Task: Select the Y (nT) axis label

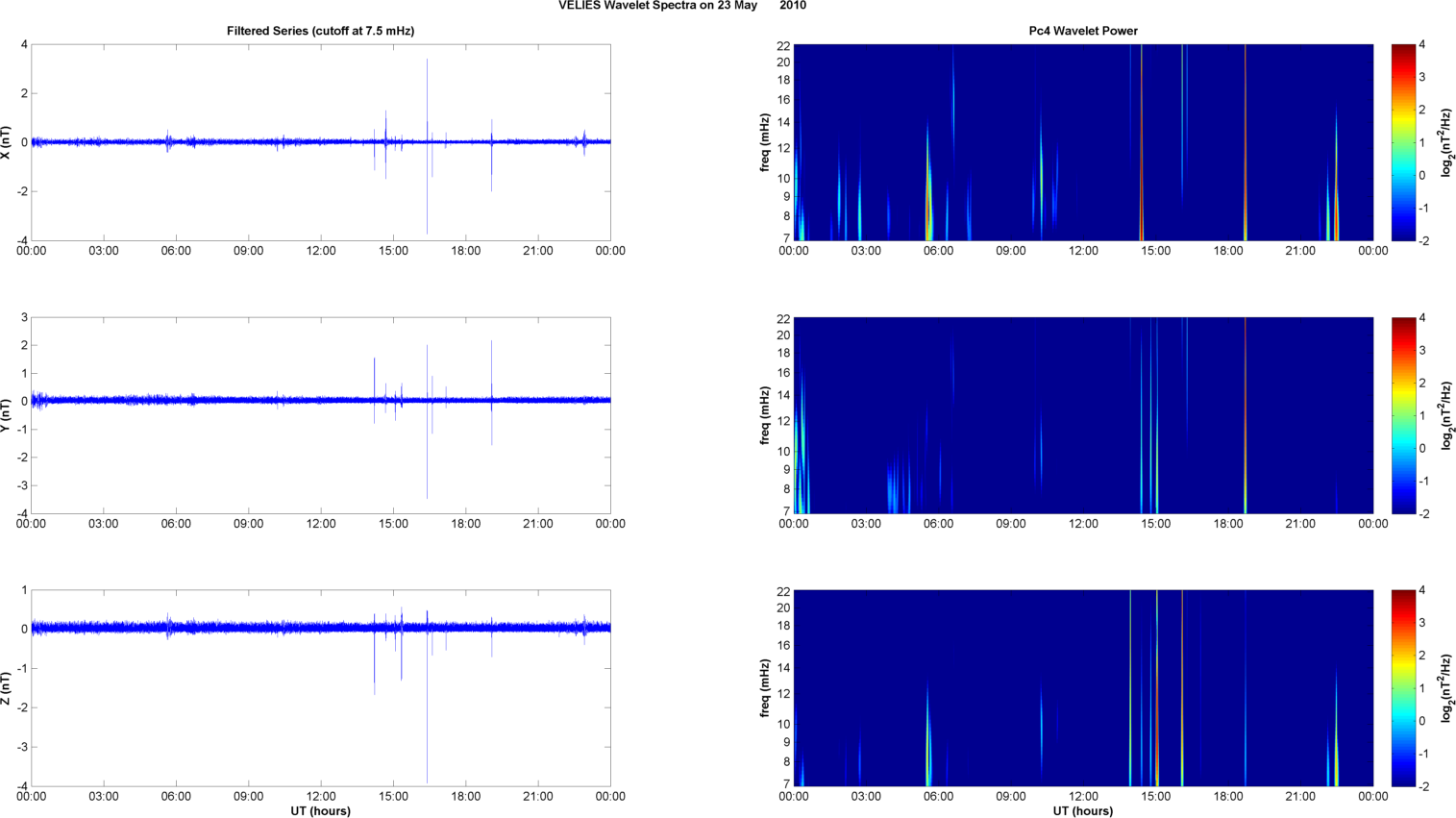Action: pyautogui.click(x=6, y=415)
